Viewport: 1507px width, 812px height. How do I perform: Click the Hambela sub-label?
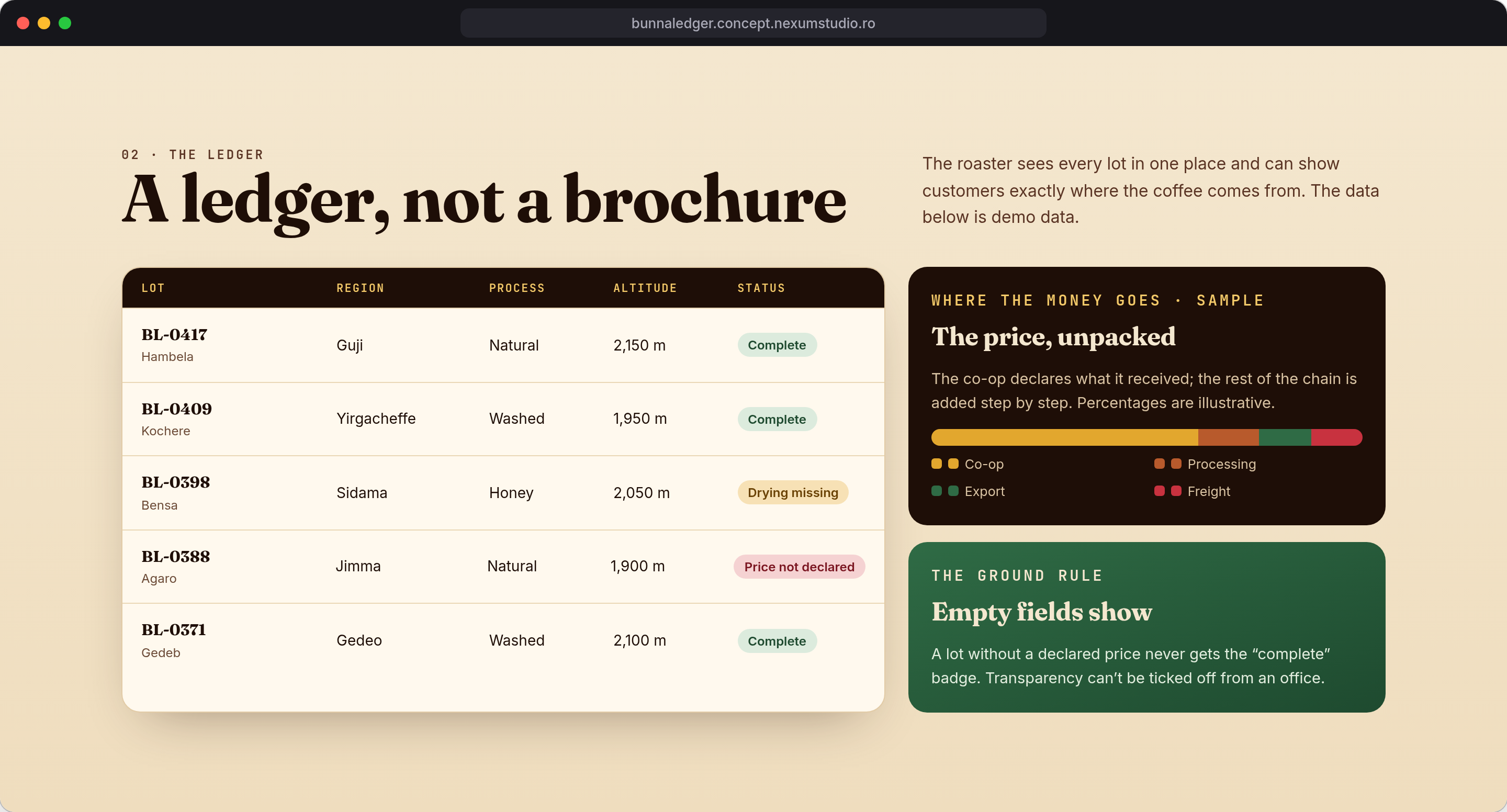[x=167, y=357]
